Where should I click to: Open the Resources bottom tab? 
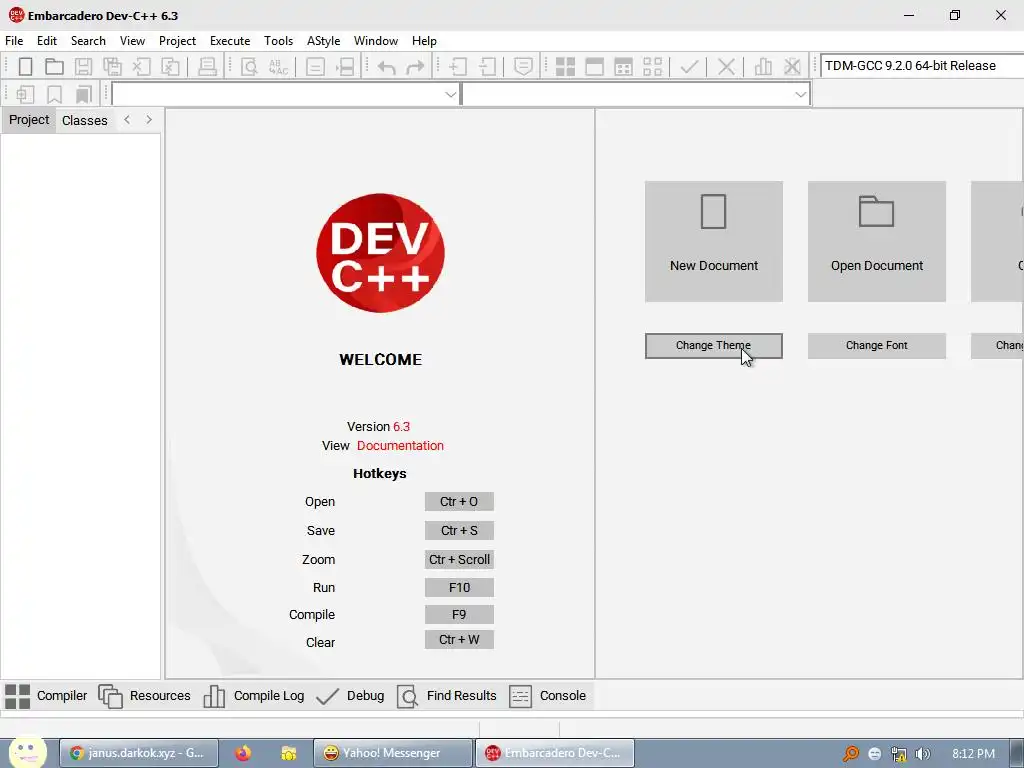144,696
